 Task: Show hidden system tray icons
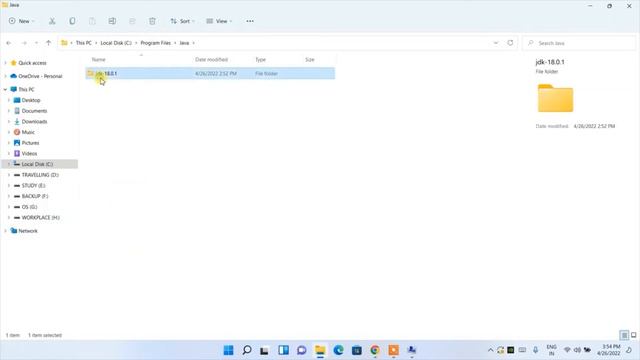[491, 350]
